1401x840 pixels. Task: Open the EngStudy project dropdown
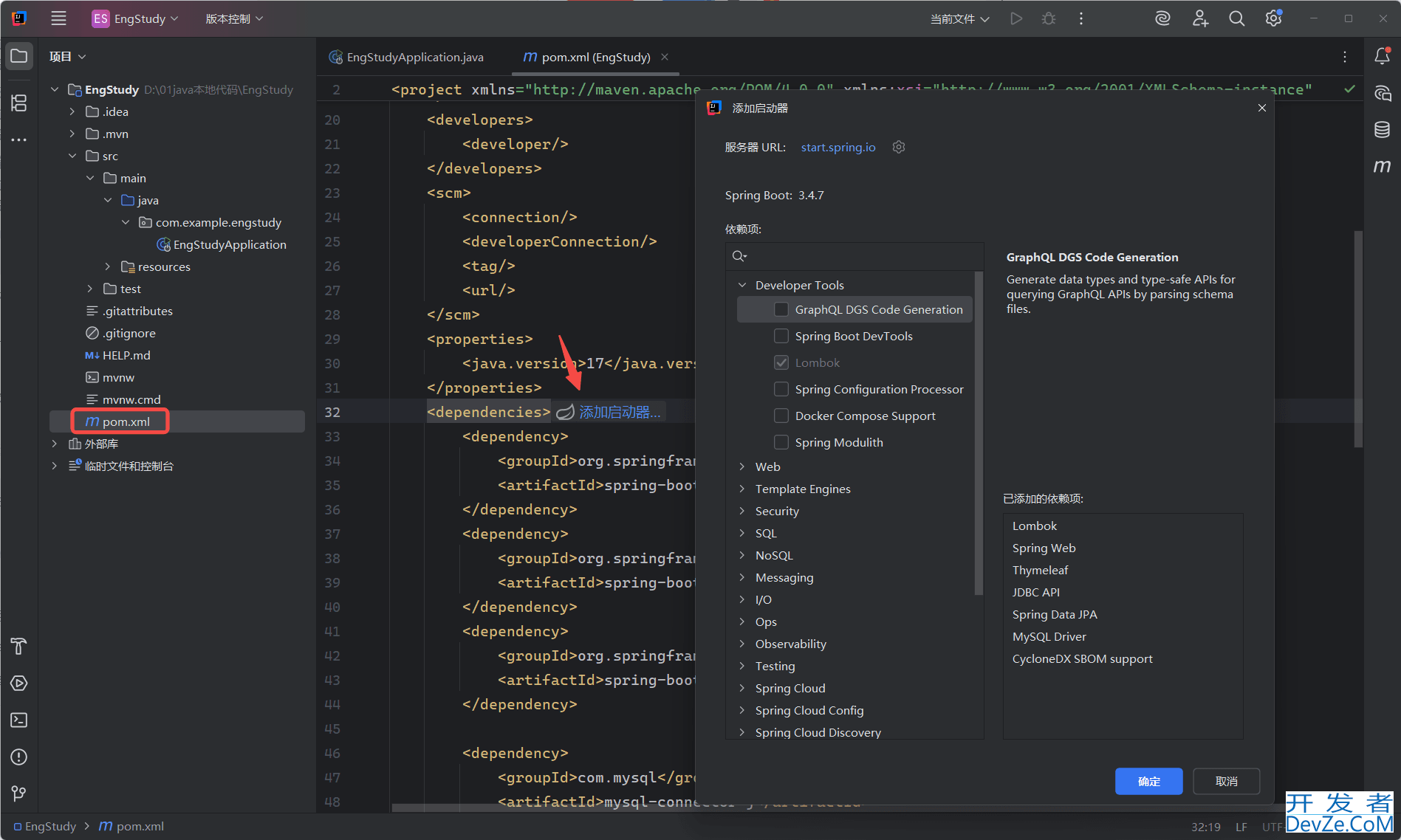[135, 18]
